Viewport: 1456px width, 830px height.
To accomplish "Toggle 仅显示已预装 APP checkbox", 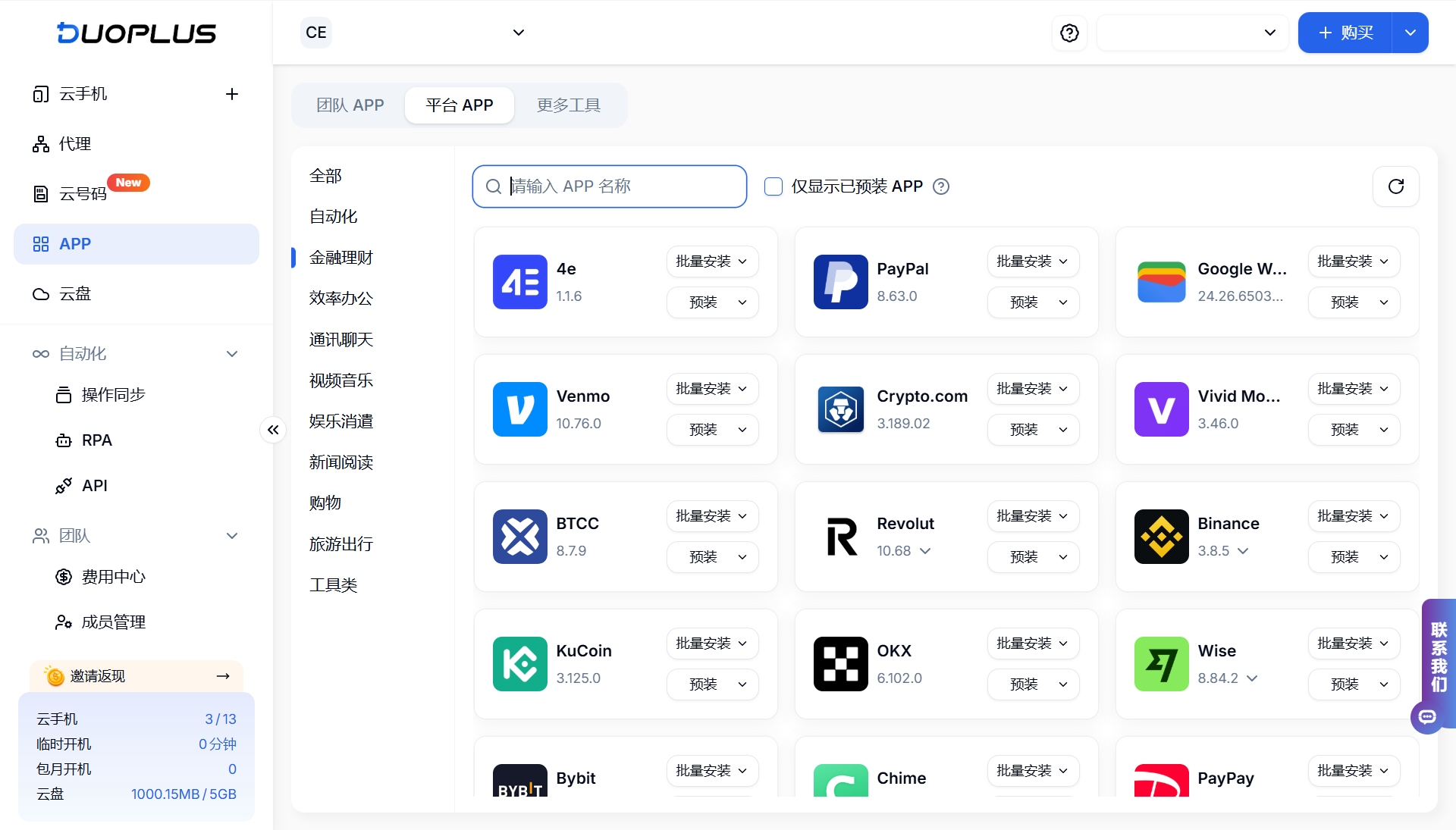I will click(773, 186).
